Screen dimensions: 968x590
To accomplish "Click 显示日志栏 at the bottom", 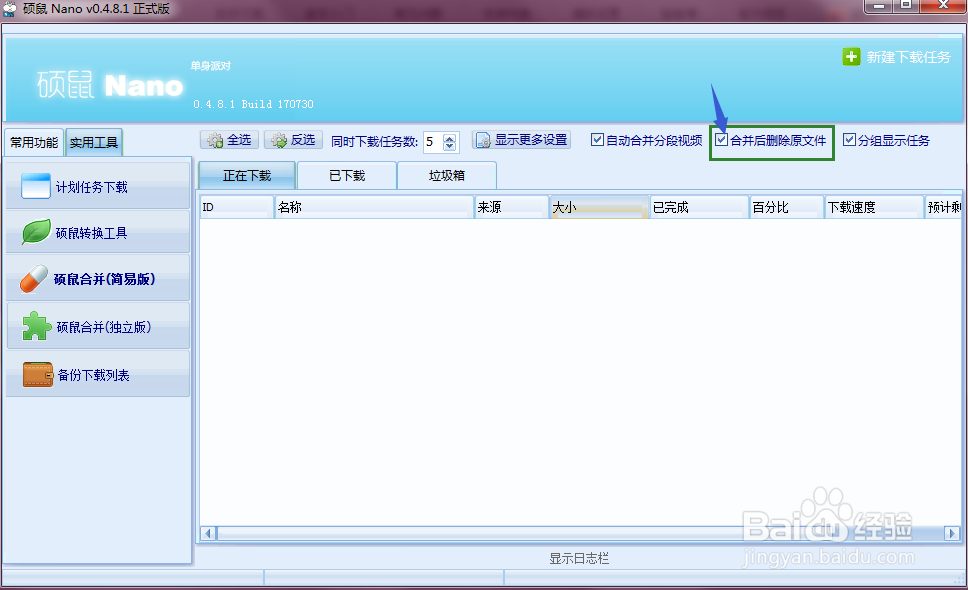I will point(579,559).
